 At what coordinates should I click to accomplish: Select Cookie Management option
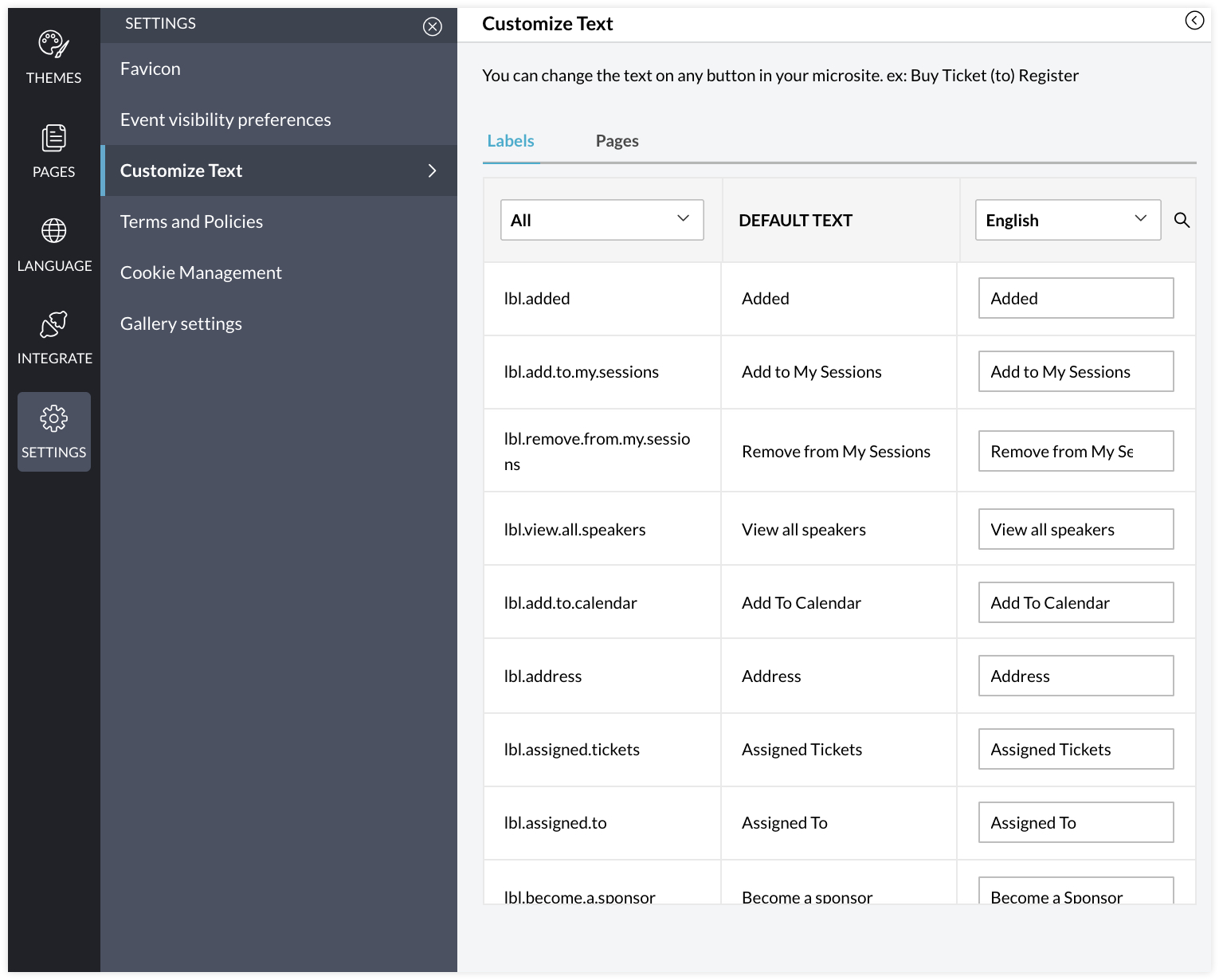[201, 272]
